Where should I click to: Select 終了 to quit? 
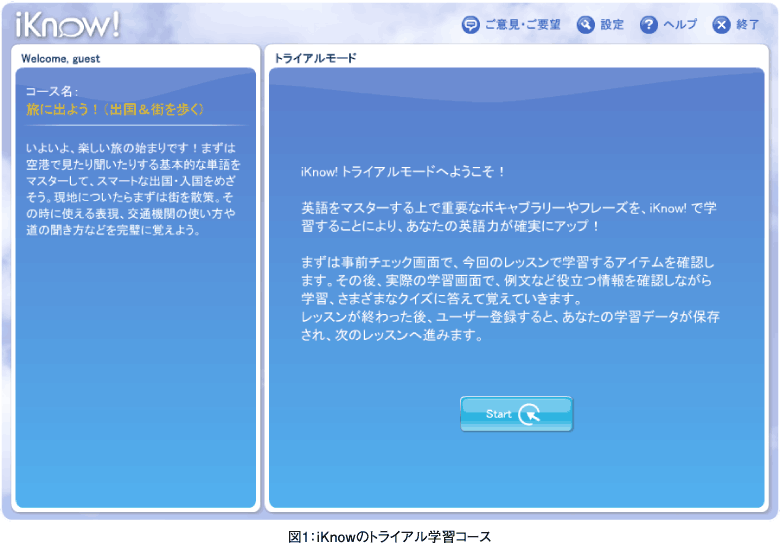coord(748,24)
